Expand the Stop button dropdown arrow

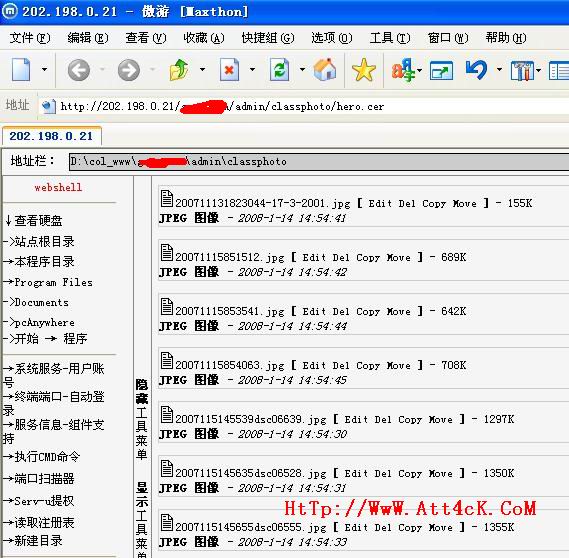252,69
